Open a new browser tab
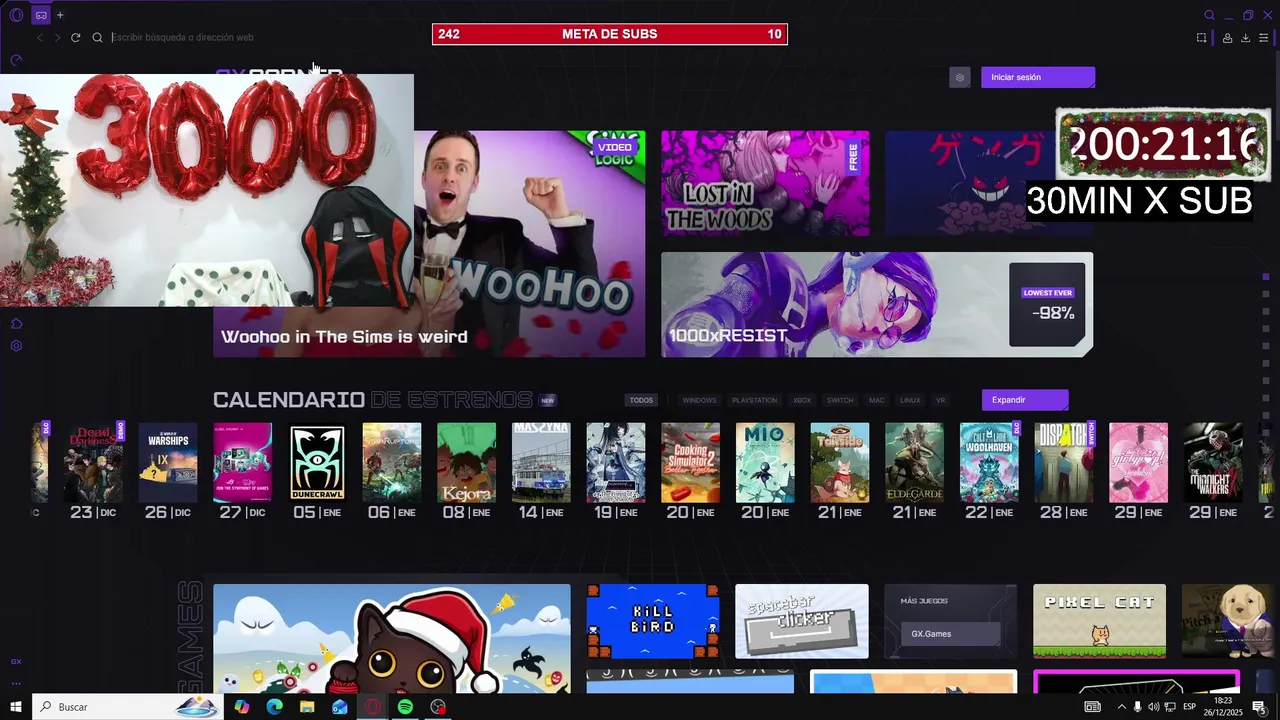The height and width of the screenshot is (720, 1280). pyautogui.click(x=60, y=15)
